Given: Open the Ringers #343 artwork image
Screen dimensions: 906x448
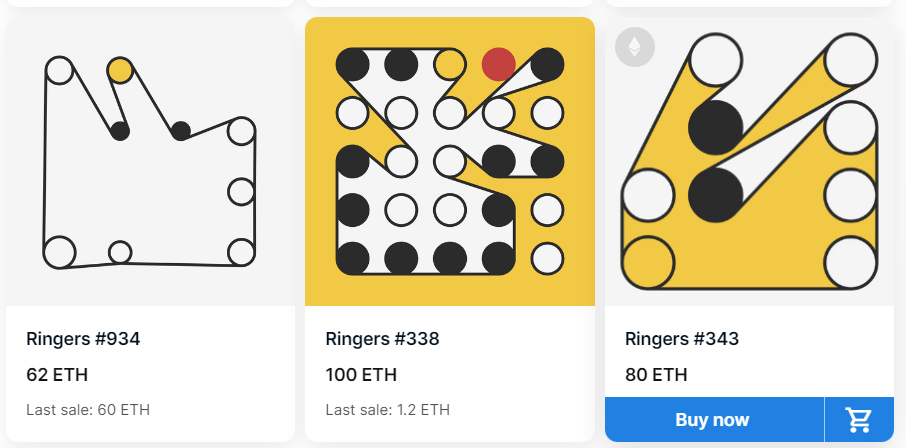Looking at the screenshot, I should [x=749, y=161].
